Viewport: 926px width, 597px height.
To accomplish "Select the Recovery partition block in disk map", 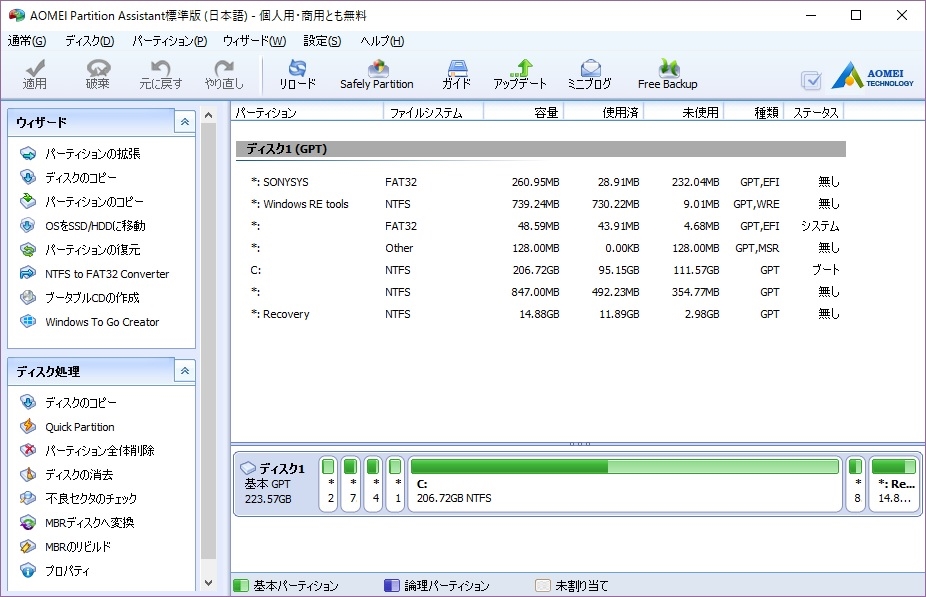I will coord(894,484).
